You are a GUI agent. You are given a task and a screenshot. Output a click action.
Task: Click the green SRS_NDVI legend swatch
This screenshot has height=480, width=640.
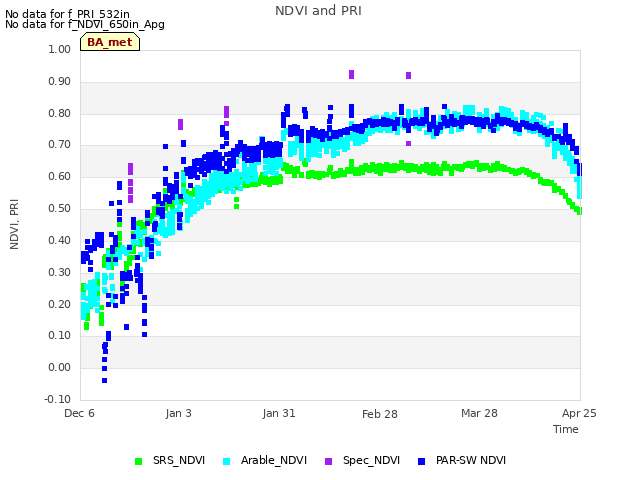[138, 461]
